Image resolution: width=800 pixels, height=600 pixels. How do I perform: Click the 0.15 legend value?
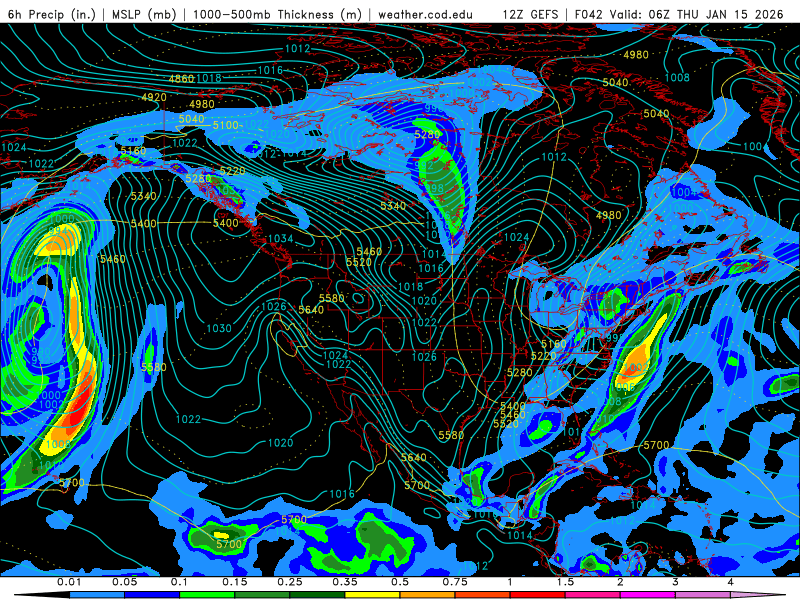tap(234, 582)
